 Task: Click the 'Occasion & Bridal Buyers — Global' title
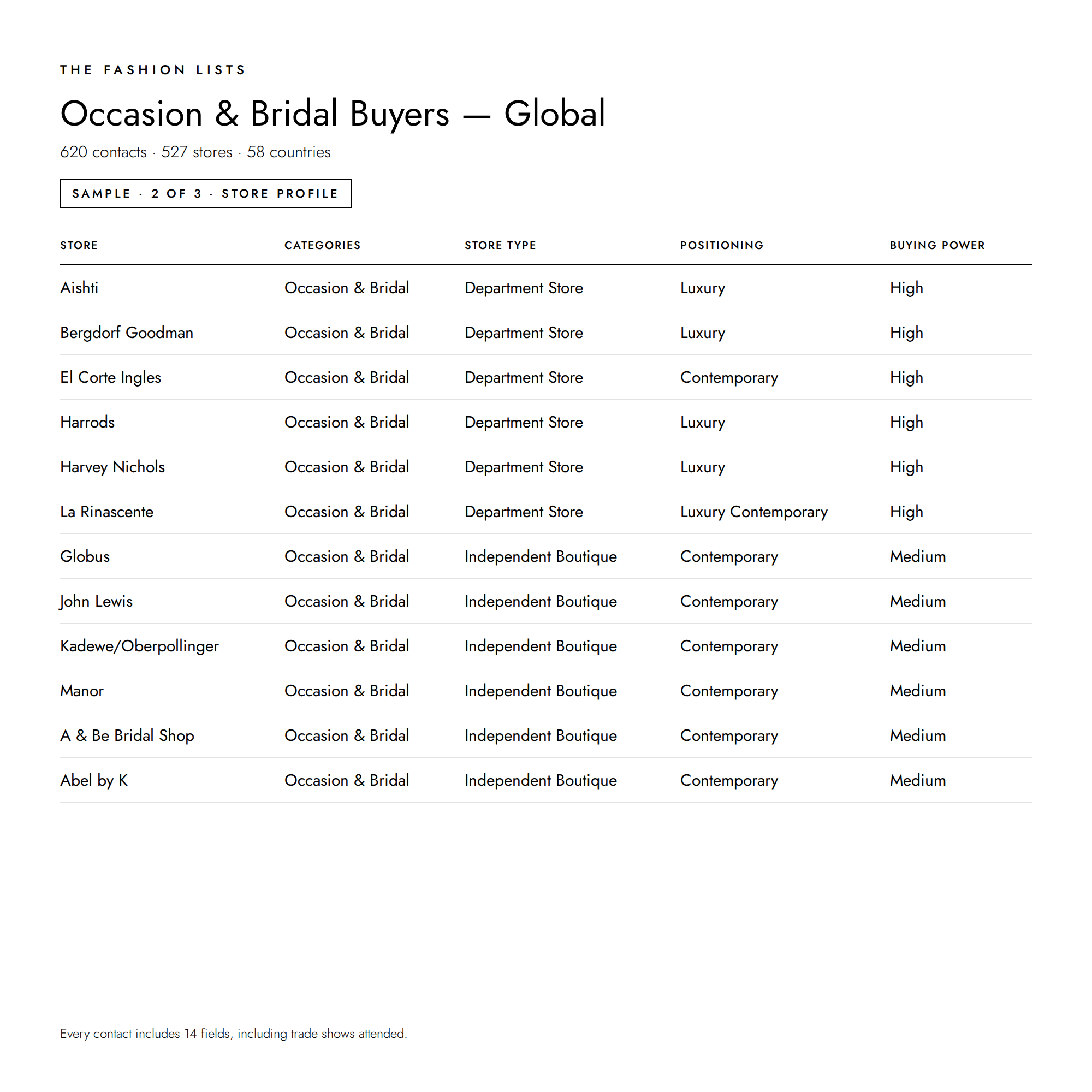[333, 114]
